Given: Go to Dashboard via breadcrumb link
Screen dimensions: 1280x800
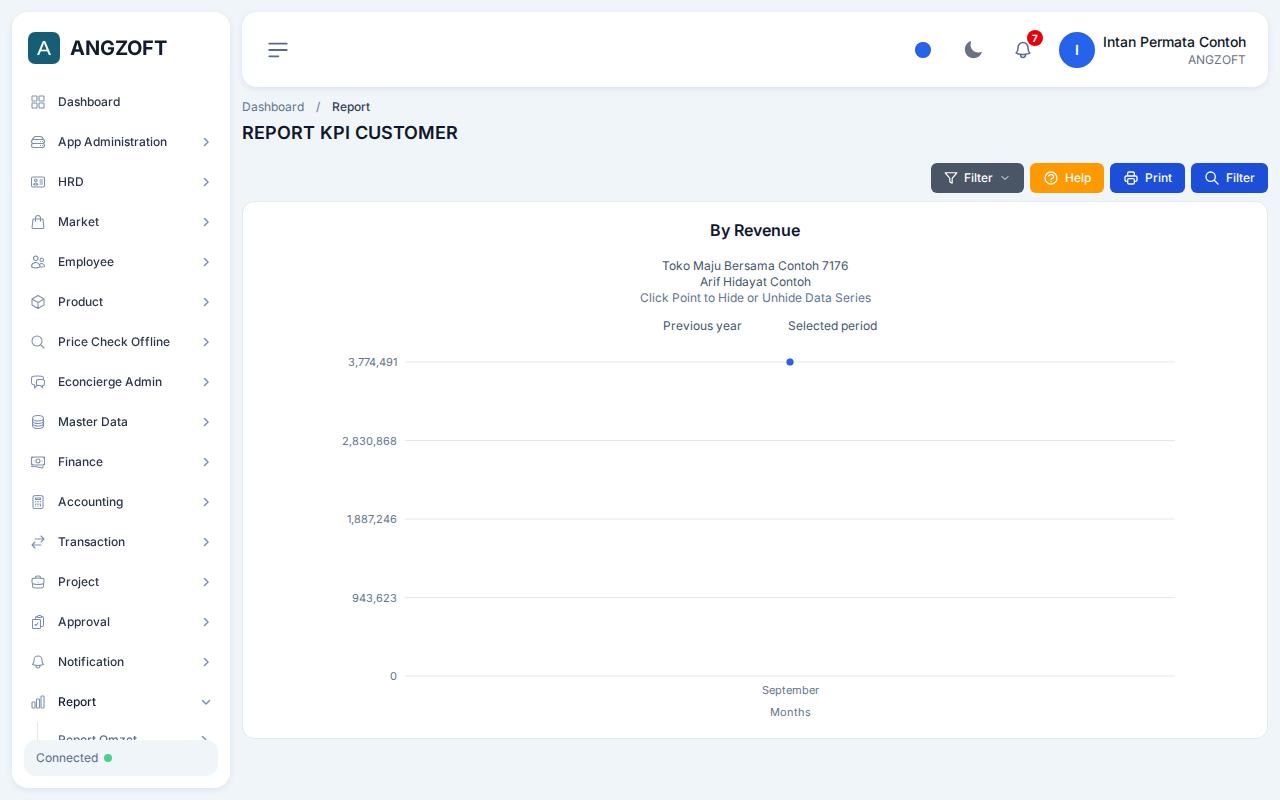Looking at the screenshot, I should click(x=273, y=107).
